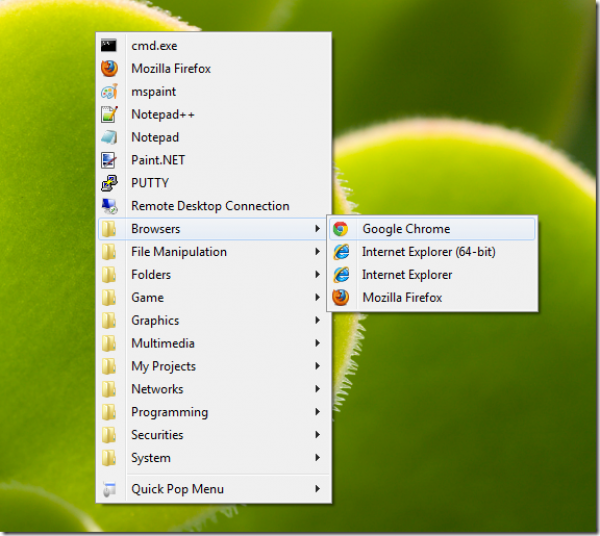Click the My Projects folder icon
This screenshot has width=600, height=536.
109,367
